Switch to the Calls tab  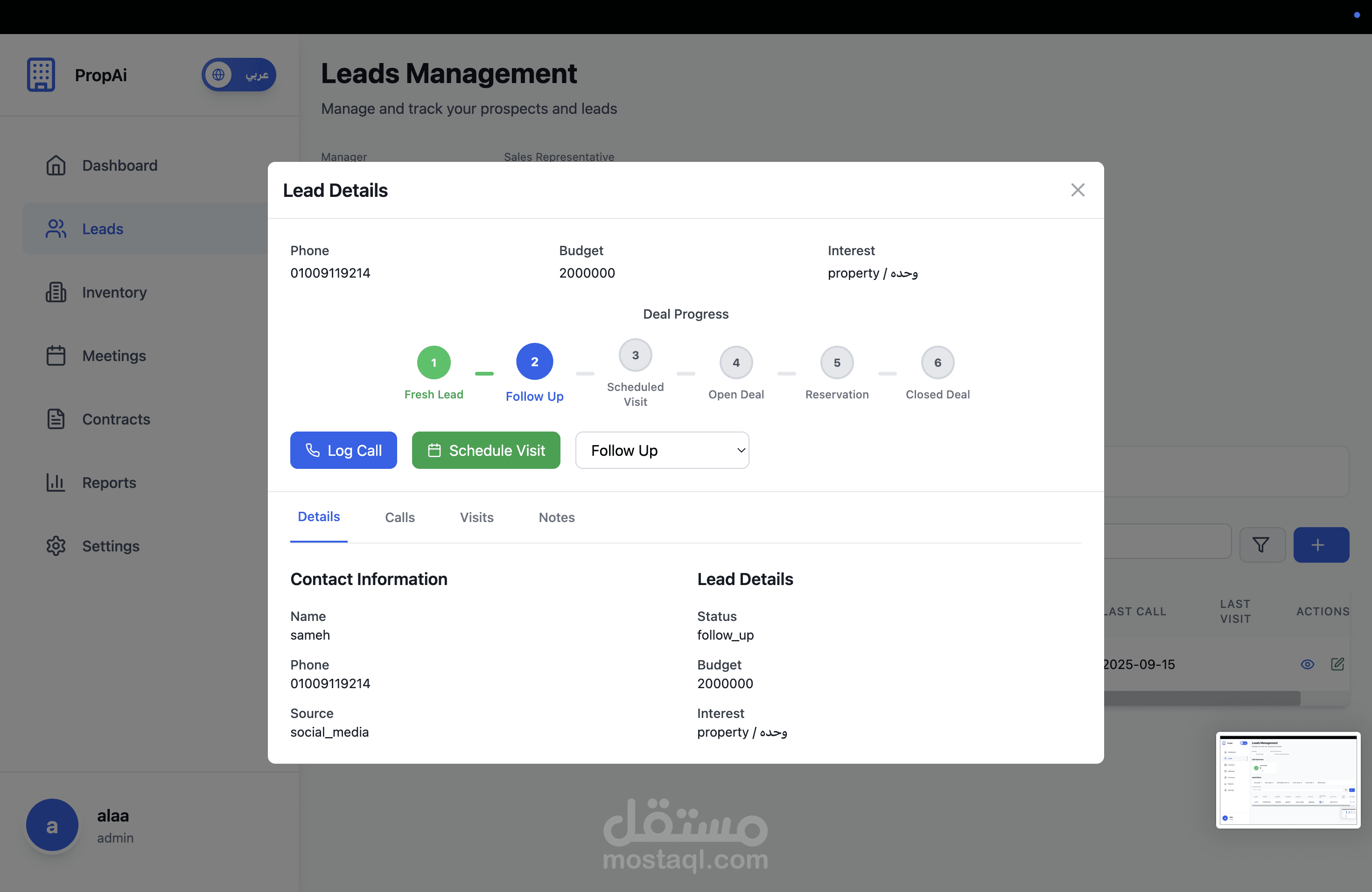(x=400, y=517)
